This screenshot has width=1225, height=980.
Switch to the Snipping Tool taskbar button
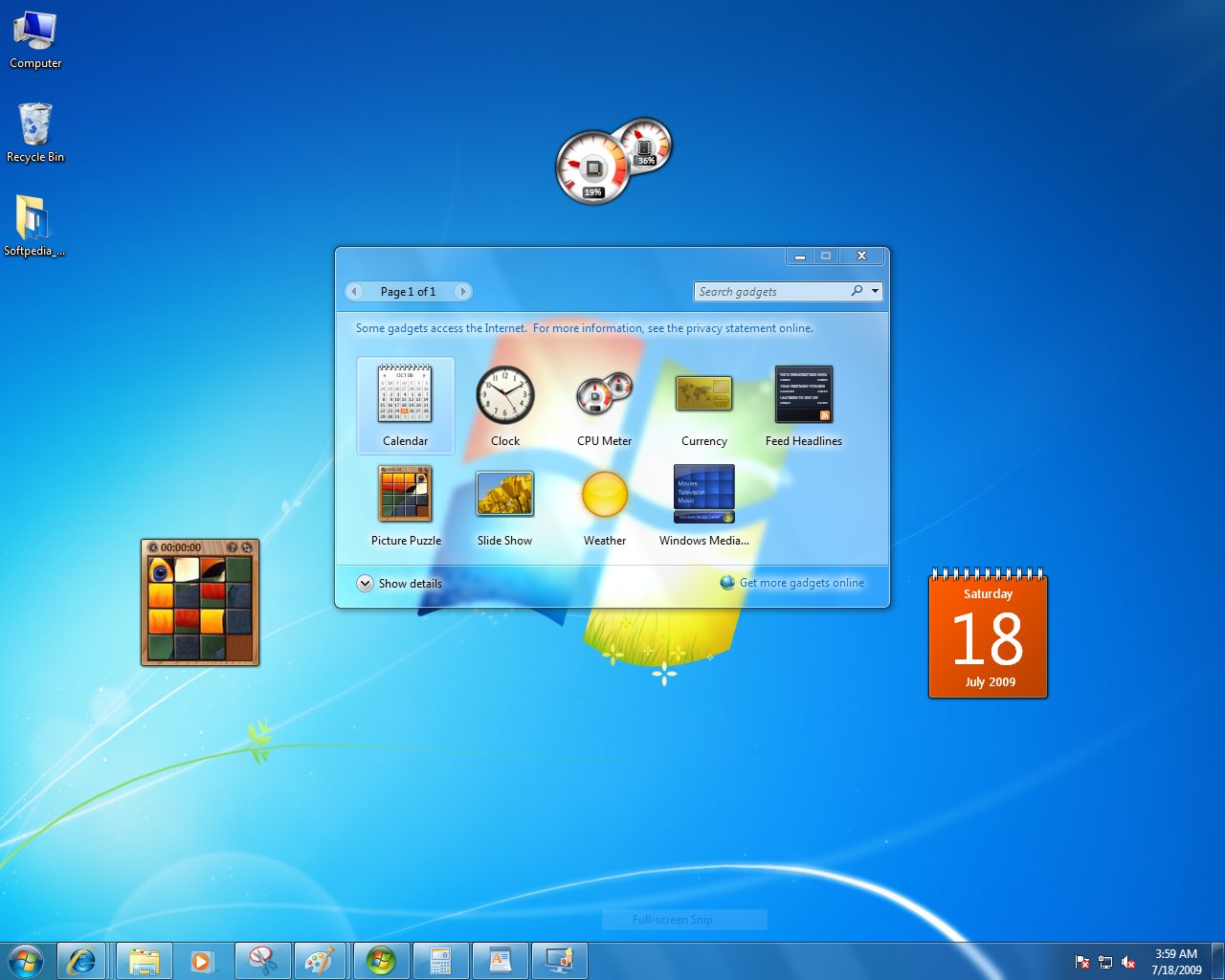263,961
